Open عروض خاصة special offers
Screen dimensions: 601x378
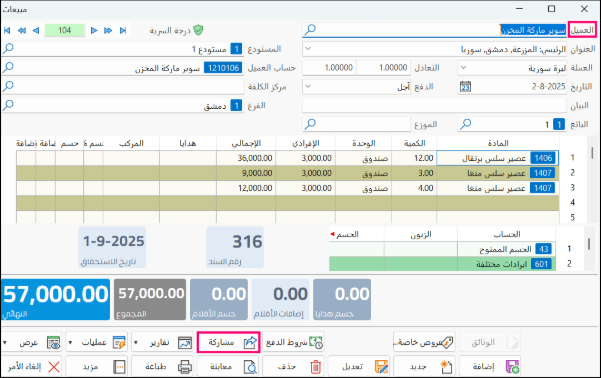(x=424, y=342)
